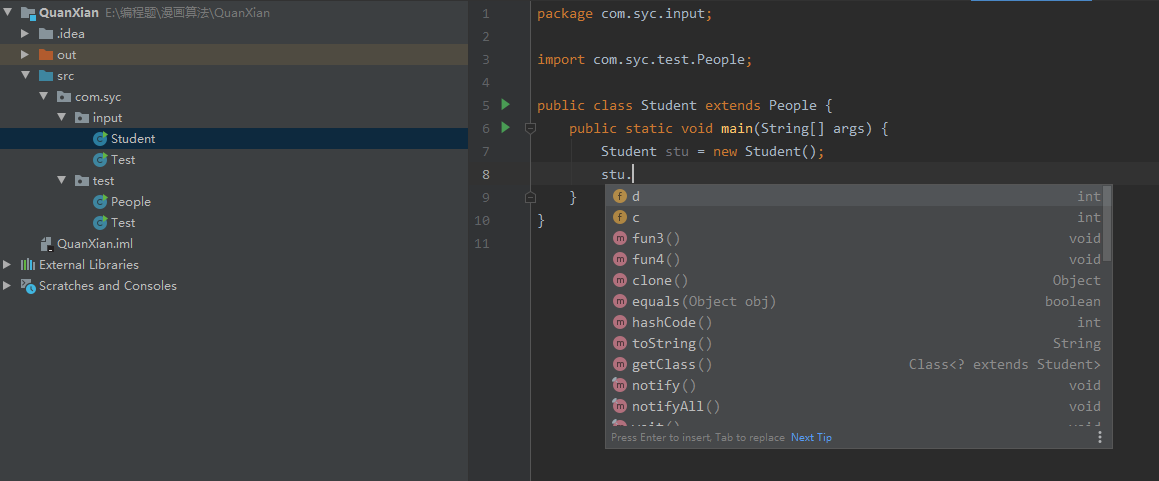Click the Next Tip link

tap(811, 437)
